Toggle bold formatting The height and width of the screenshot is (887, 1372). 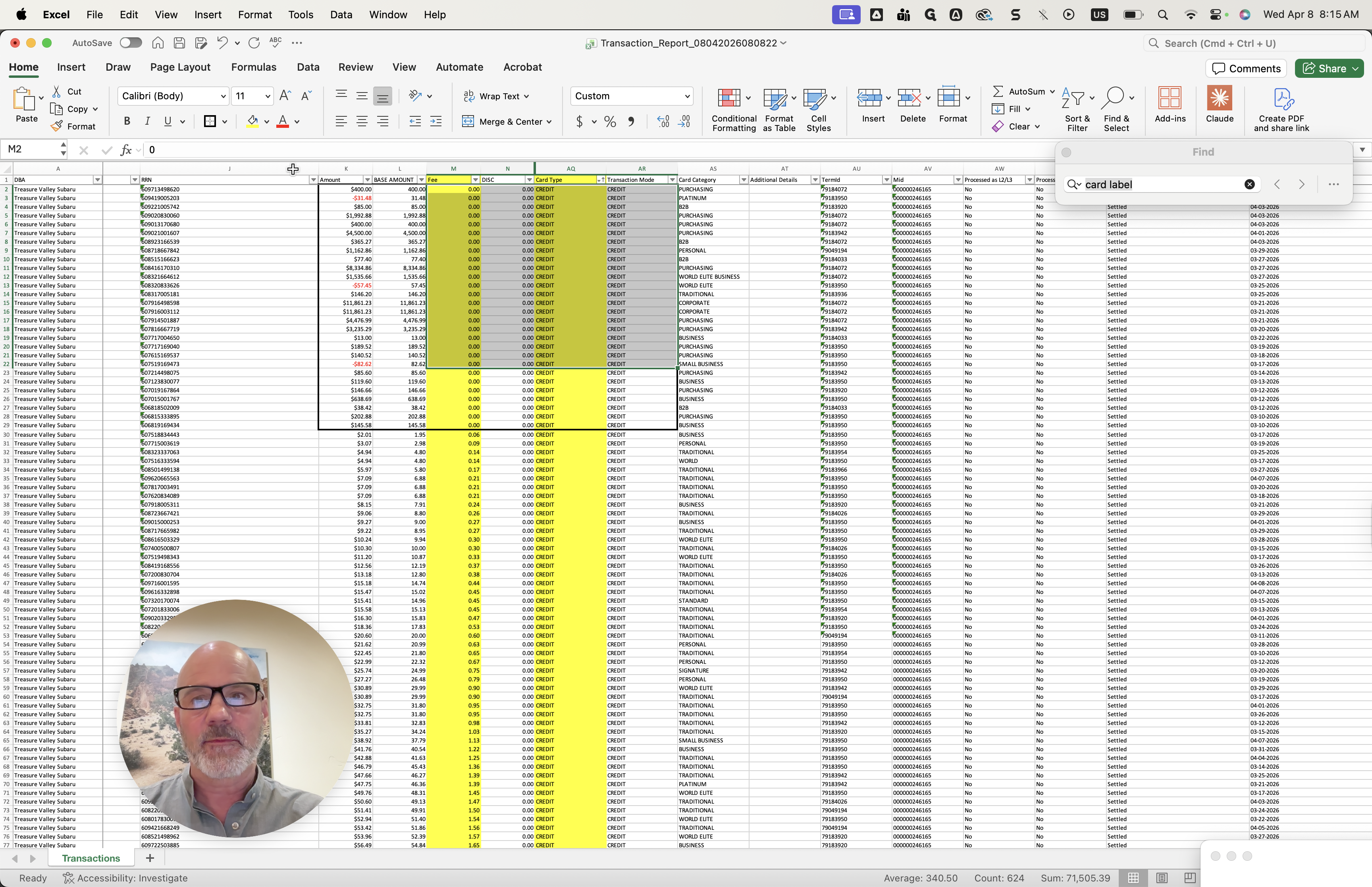[127, 121]
